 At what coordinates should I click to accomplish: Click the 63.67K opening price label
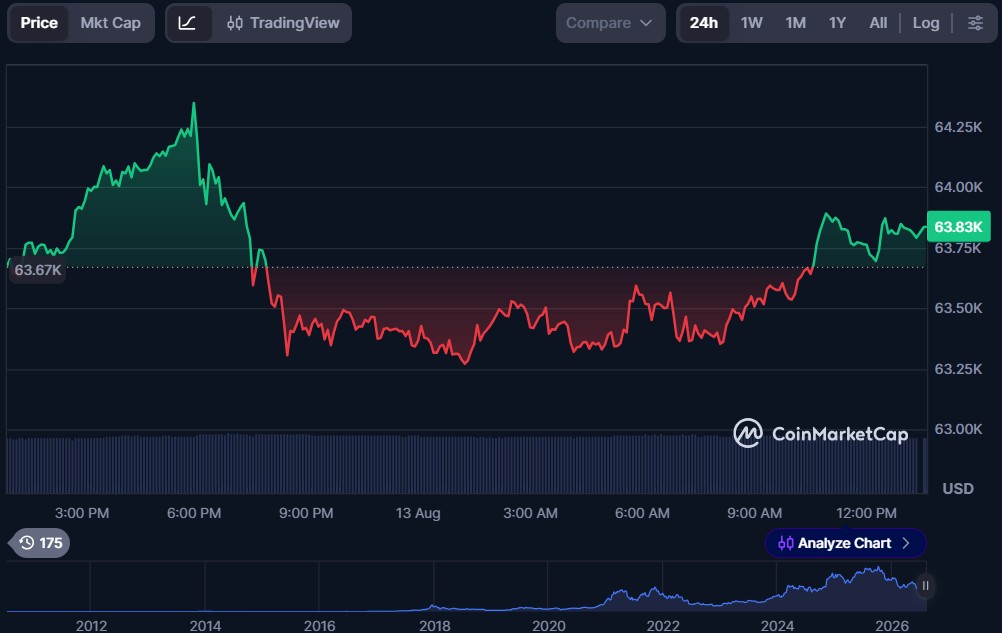[x=38, y=270]
